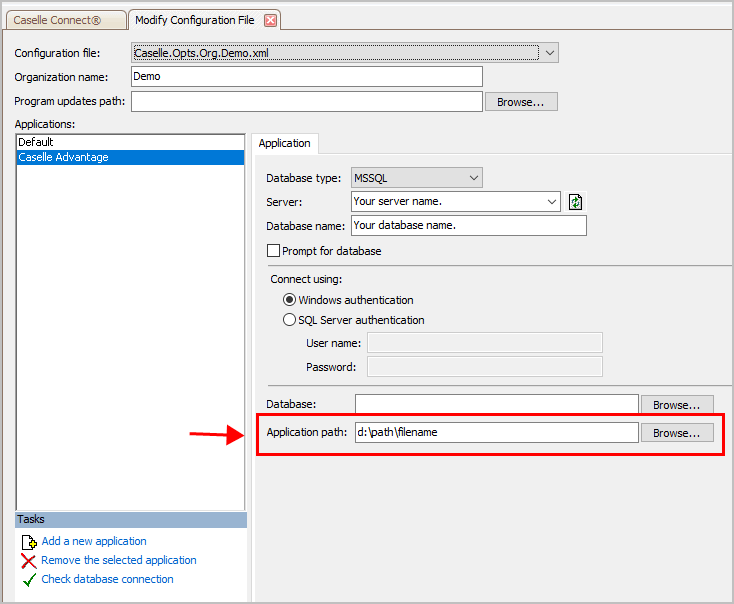The height and width of the screenshot is (604, 734).
Task: Browse for Program updates path
Action: (x=521, y=102)
